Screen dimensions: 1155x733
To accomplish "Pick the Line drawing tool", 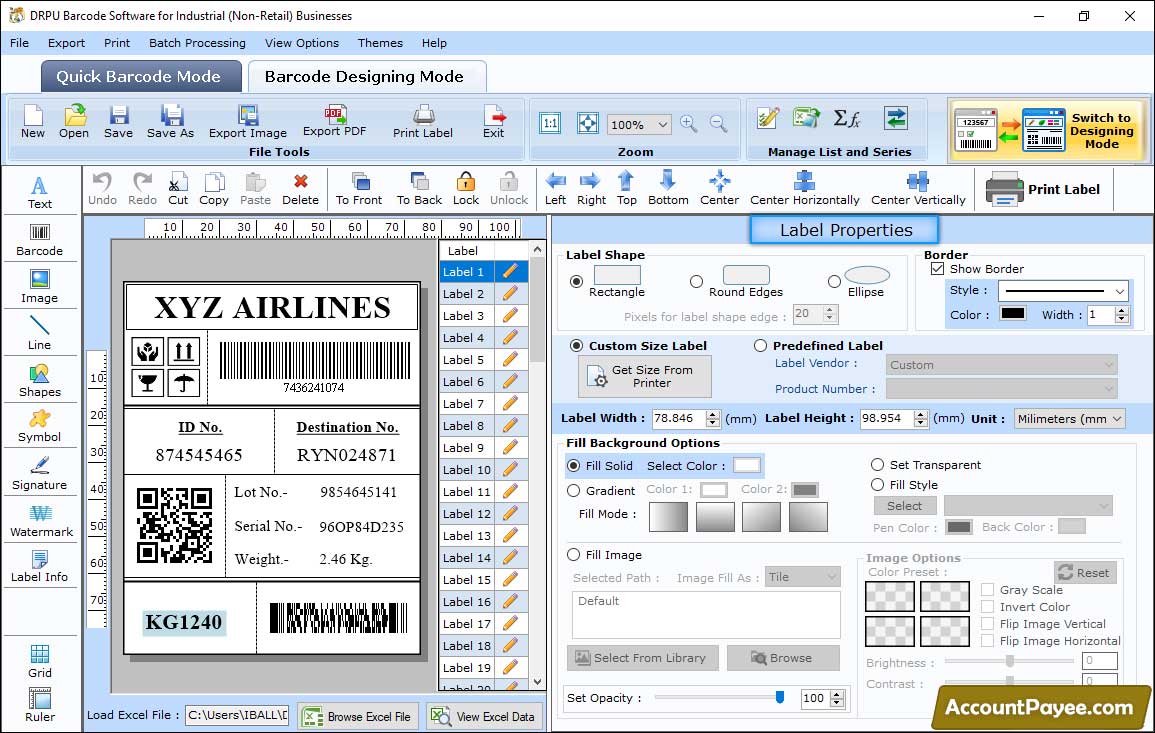I will point(40,333).
